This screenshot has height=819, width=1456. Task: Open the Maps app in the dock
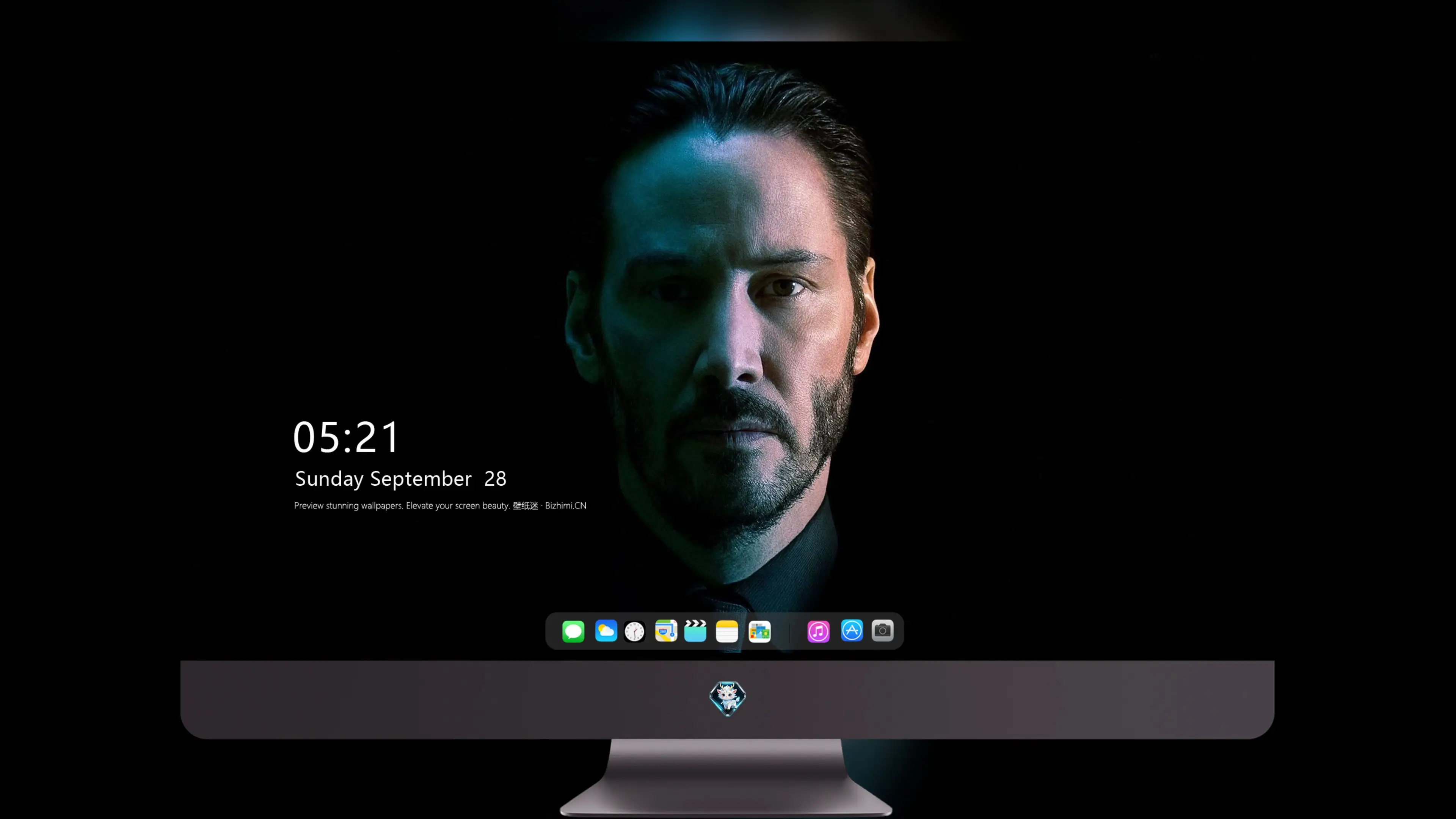pyautogui.click(x=666, y=631)
